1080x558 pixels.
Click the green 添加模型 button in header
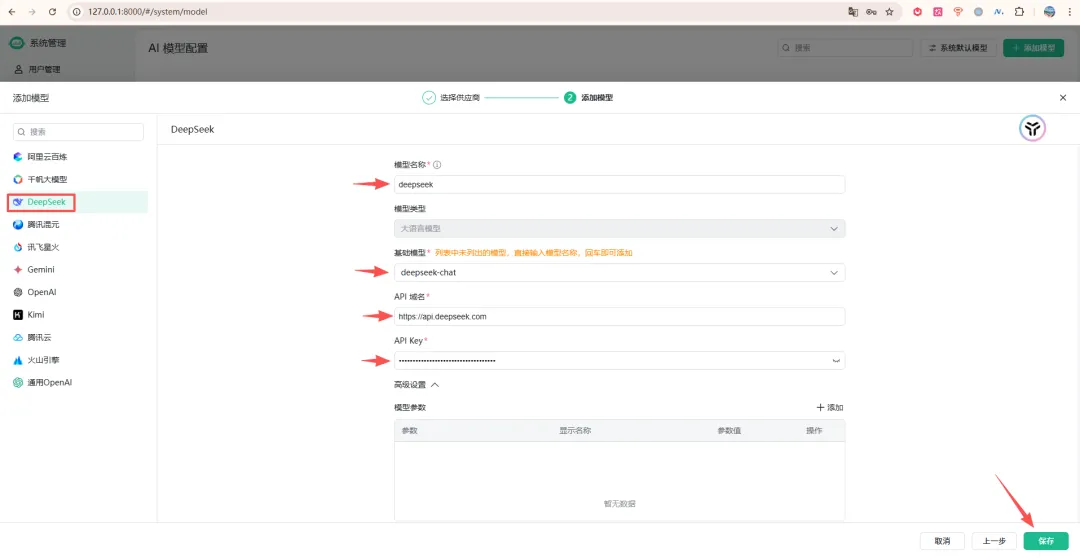pyautogui.click(x=1033, y=48)
